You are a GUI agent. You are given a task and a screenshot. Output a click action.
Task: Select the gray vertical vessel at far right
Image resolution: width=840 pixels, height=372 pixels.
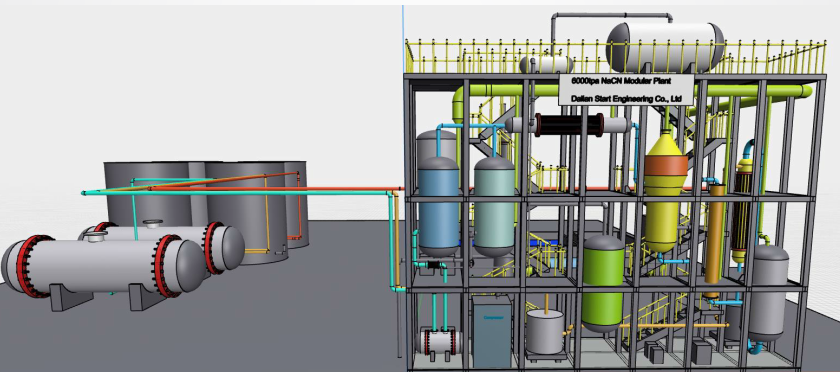(768, 293)
